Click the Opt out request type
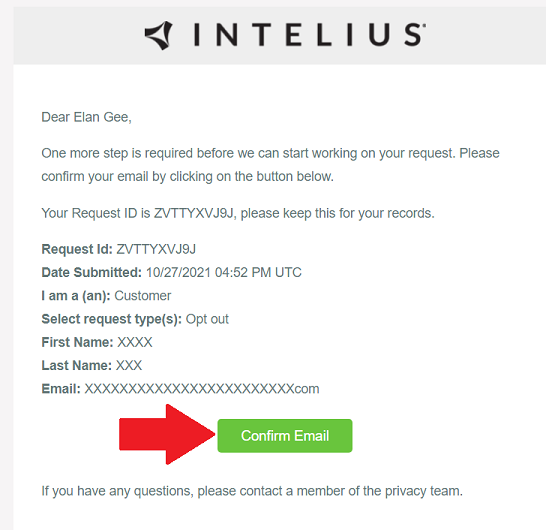This screenshot has width=546, height=530. [207, 319]
